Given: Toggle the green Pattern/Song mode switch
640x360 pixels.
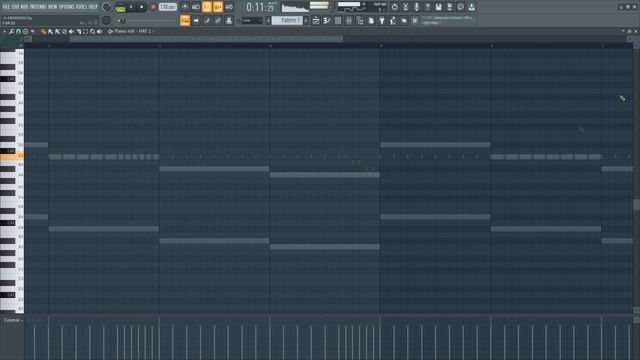Looking at the screenshot, I should click(x=120, y=8).
